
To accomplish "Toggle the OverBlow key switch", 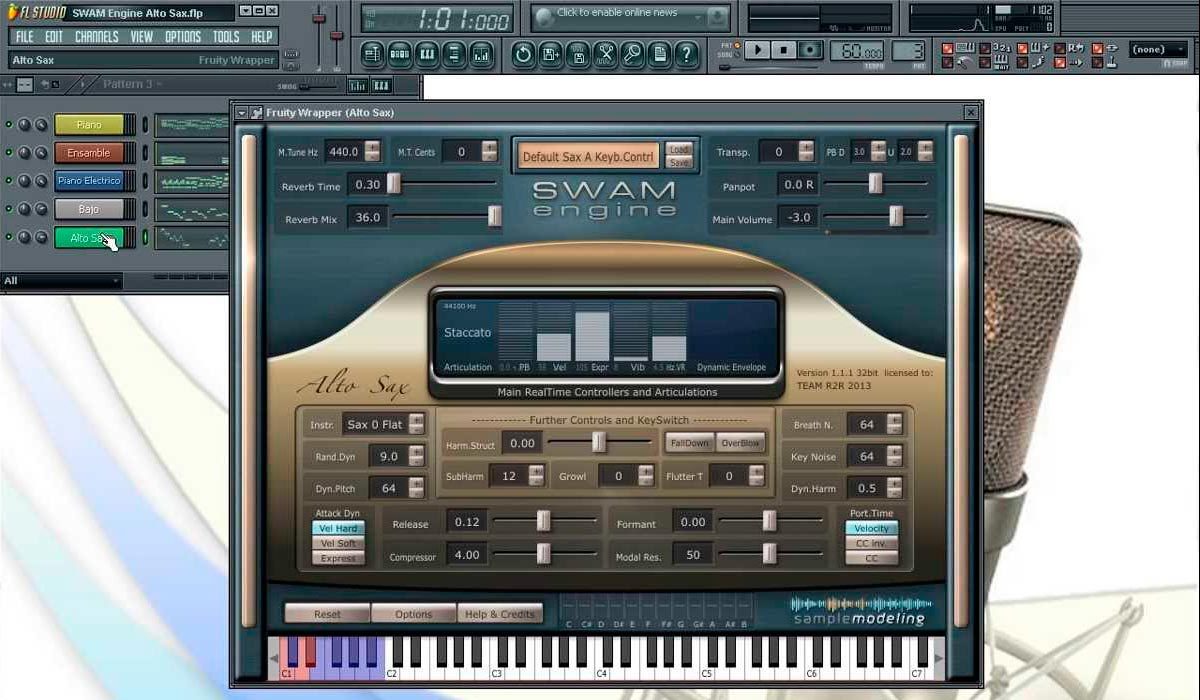I will pos(741,443).
